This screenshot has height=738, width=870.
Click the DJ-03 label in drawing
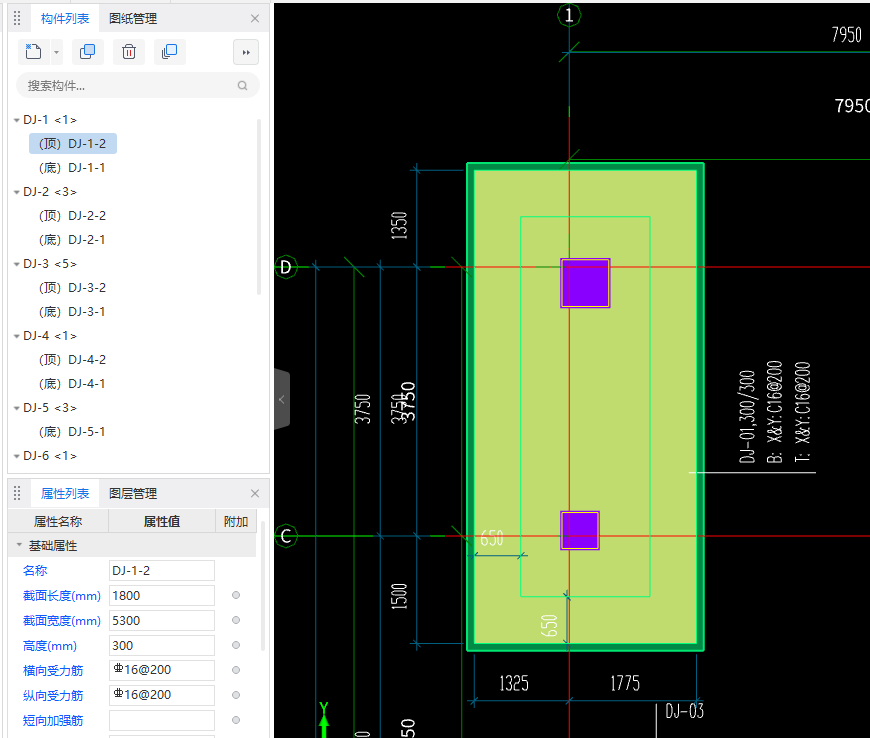(x=684, y=711)
